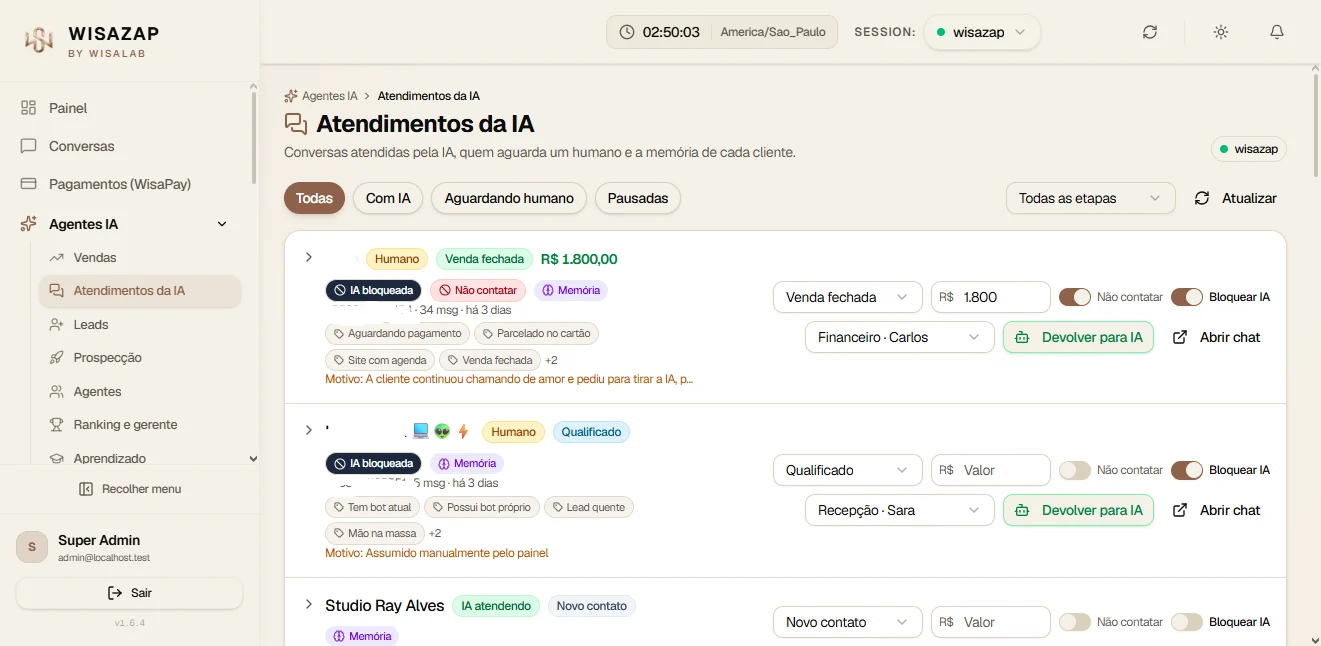The image size is (1321, 646).
Task: Open Todas as etapas dropdown
Action: point(1090,198)
